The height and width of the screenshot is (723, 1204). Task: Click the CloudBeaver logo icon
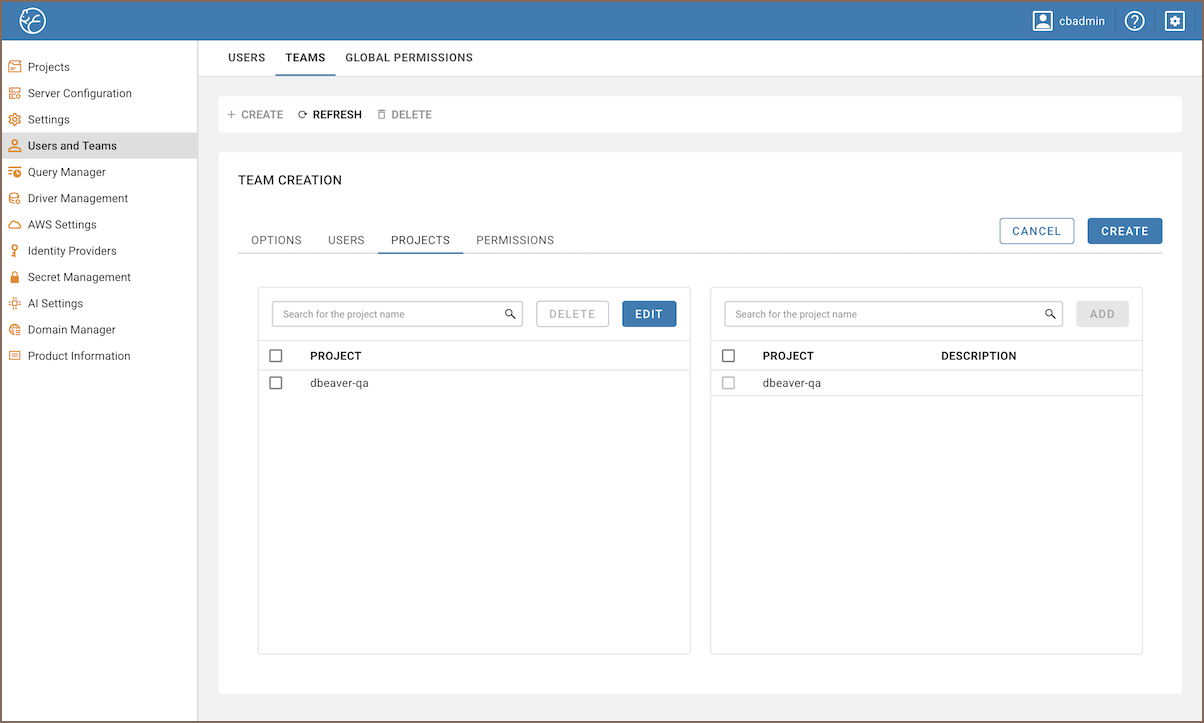point(33,21)
